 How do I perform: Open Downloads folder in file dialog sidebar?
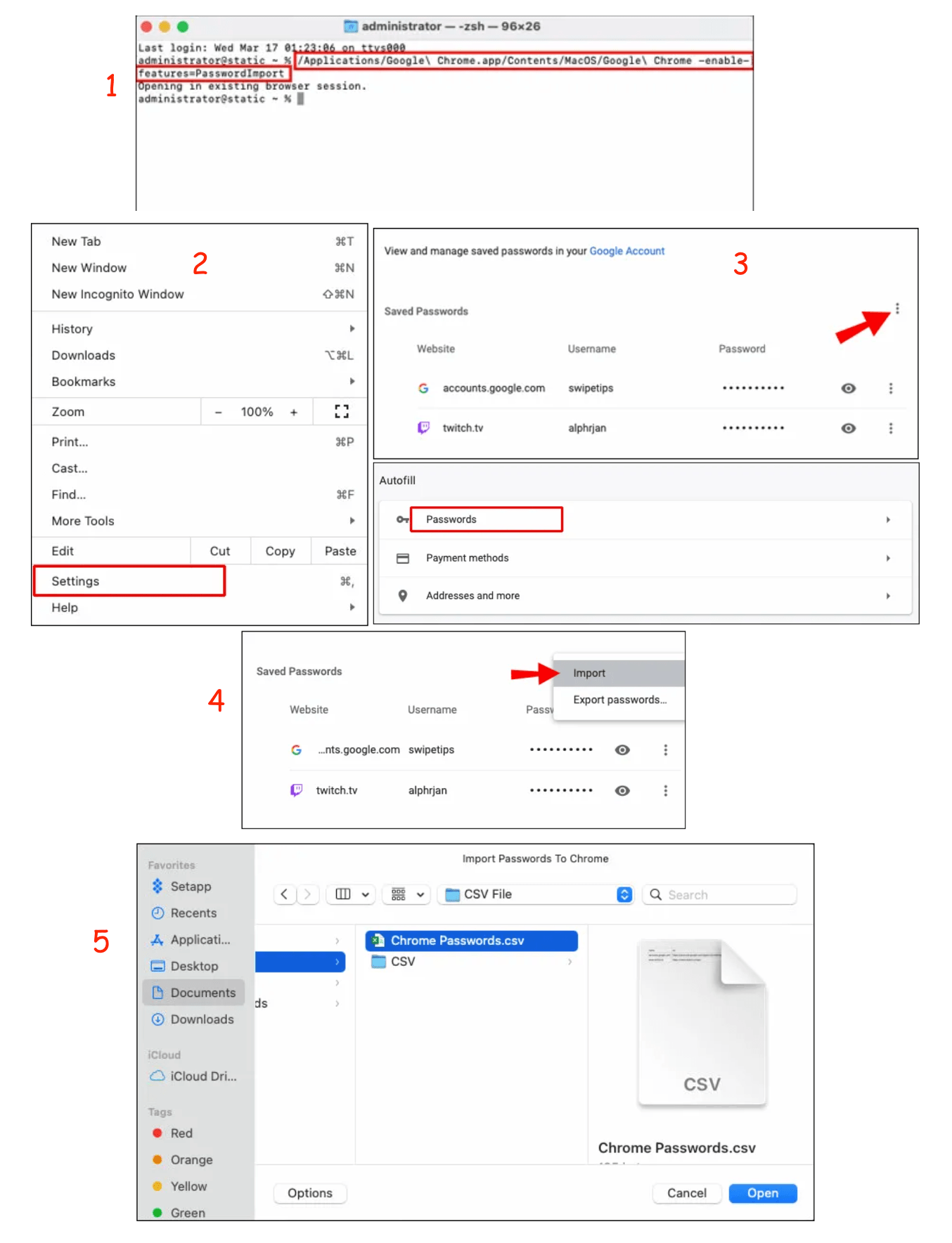tap(193, 1019)
